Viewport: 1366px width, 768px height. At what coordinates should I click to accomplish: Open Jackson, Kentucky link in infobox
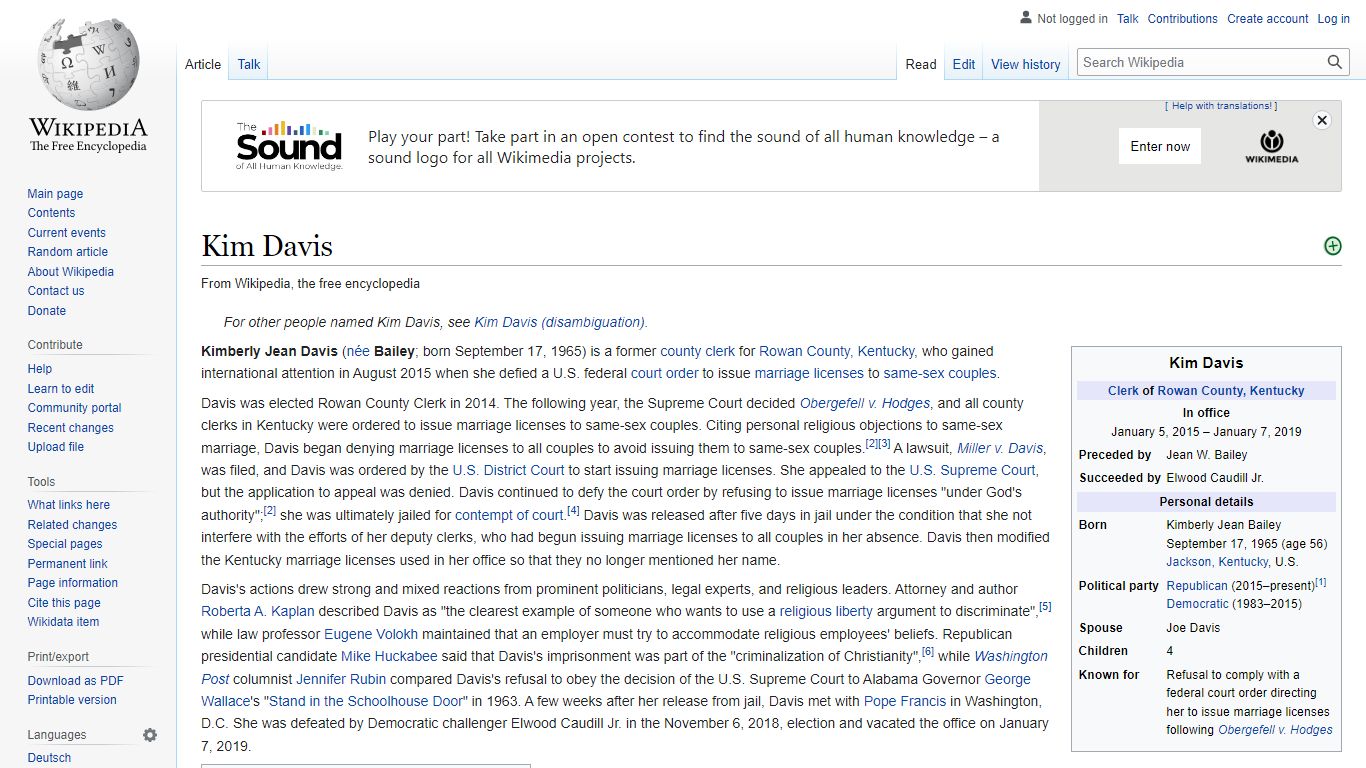[x=1217, y=562]
